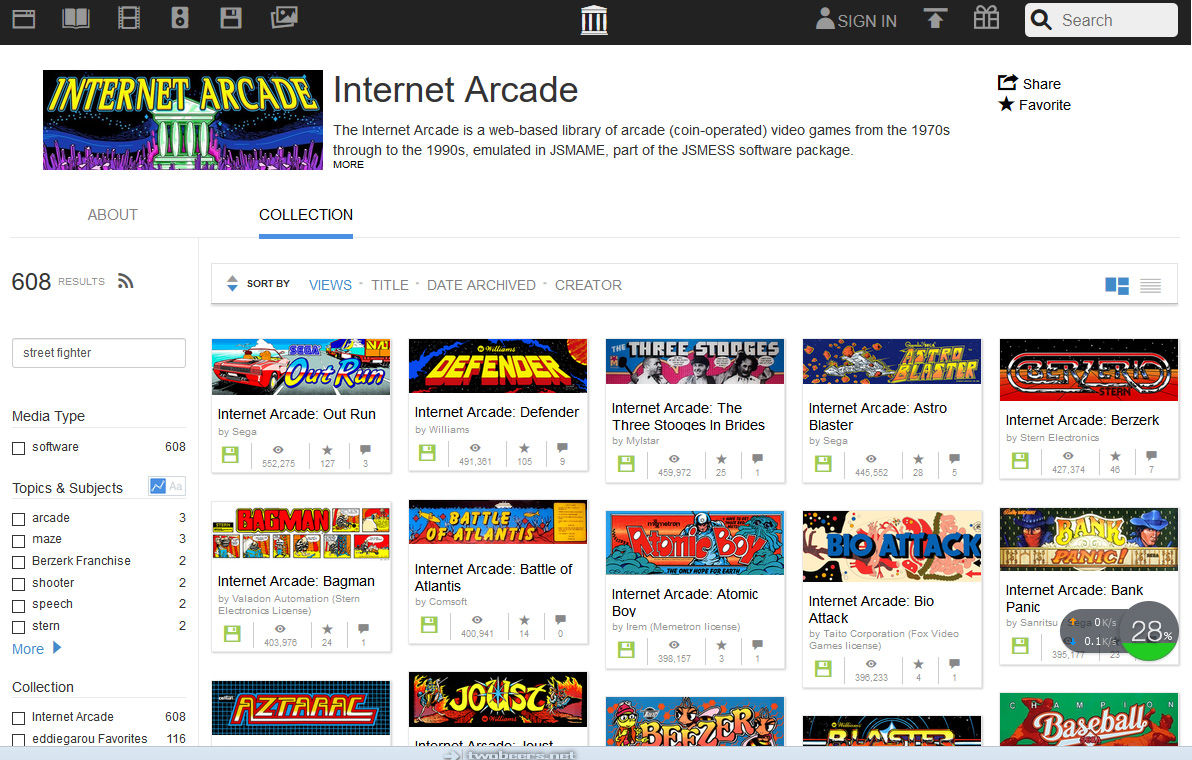Open Internet Arcade: Defender title
Image resolution: width=1192 pixels, height=760 pixels.
click(496, 412)
